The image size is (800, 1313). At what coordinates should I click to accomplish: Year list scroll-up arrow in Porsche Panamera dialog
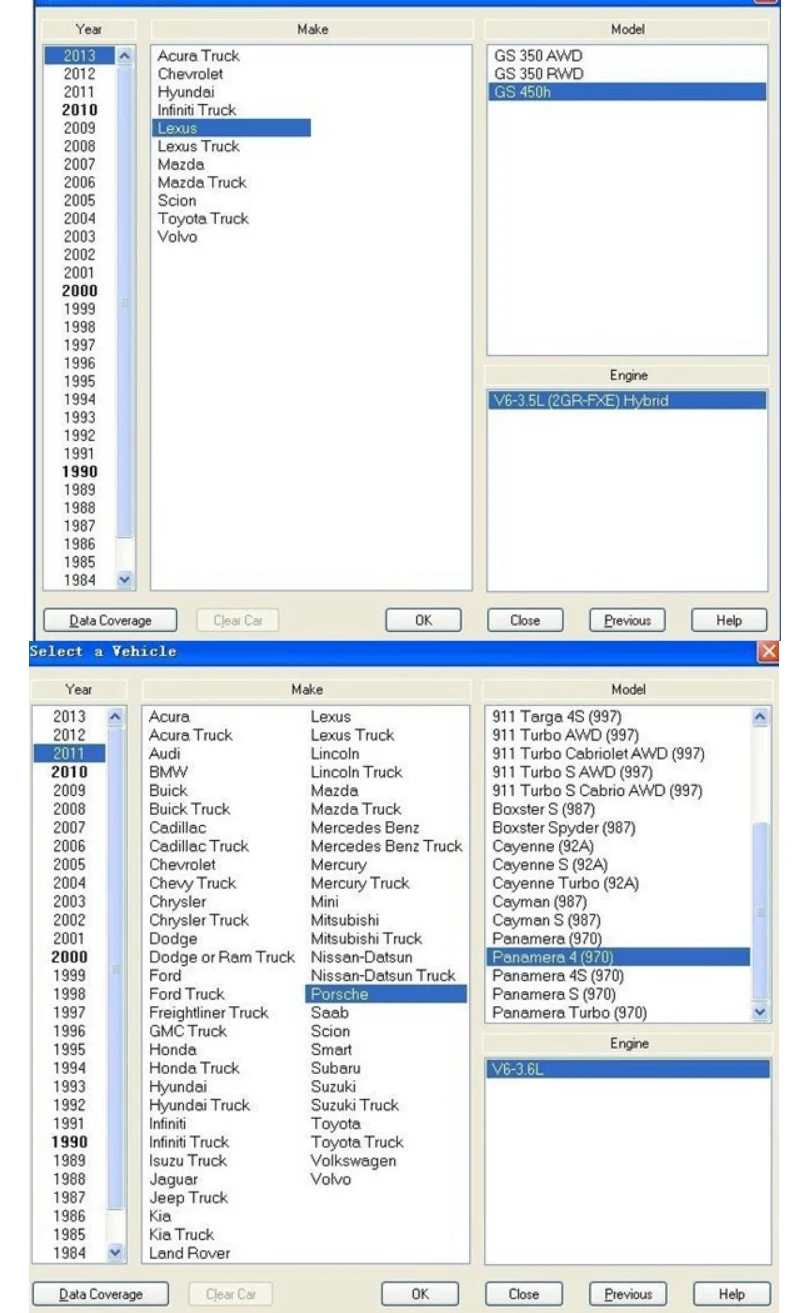[115, 716]
